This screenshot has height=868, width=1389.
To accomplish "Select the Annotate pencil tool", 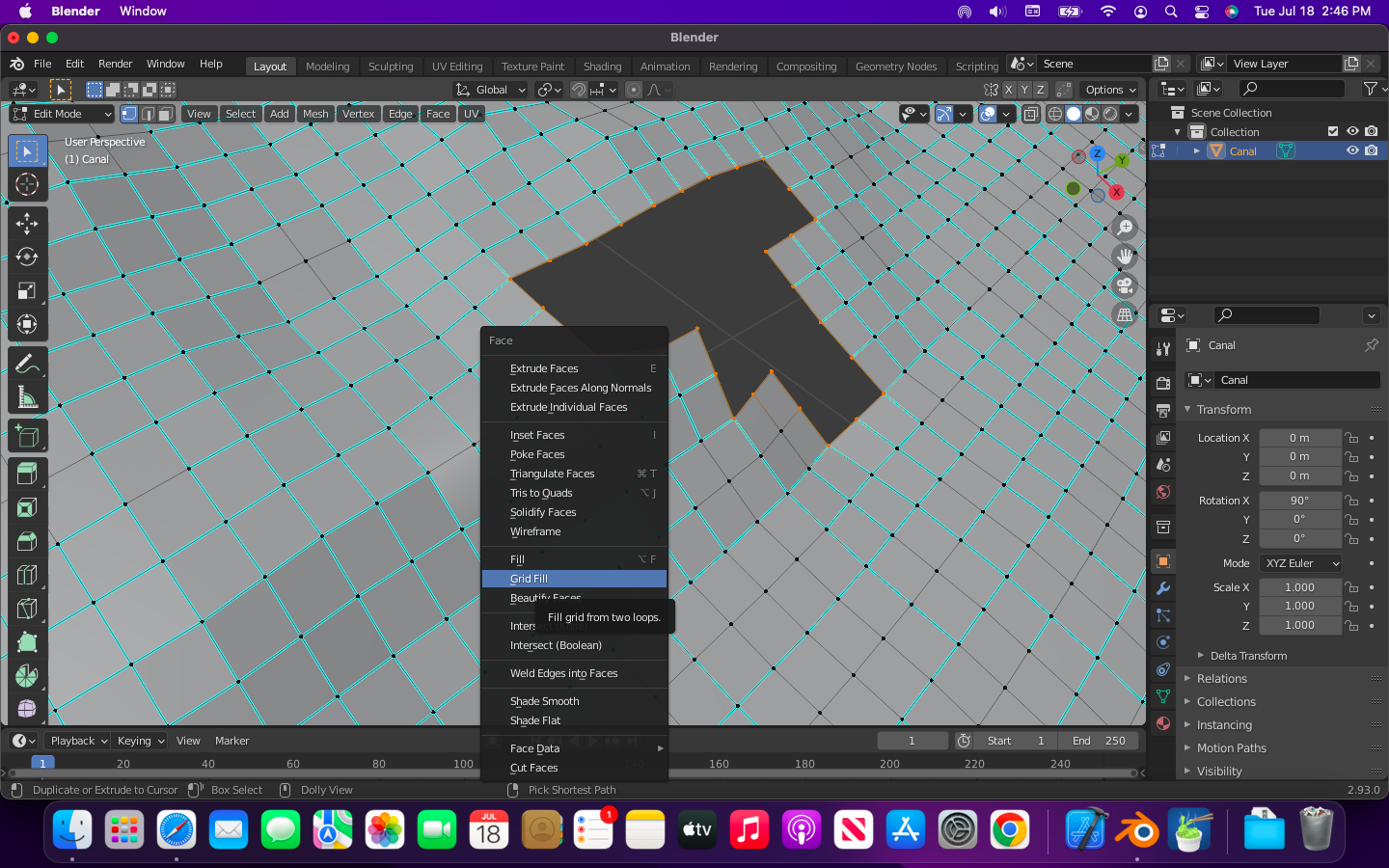I will (x=27, y=364).
